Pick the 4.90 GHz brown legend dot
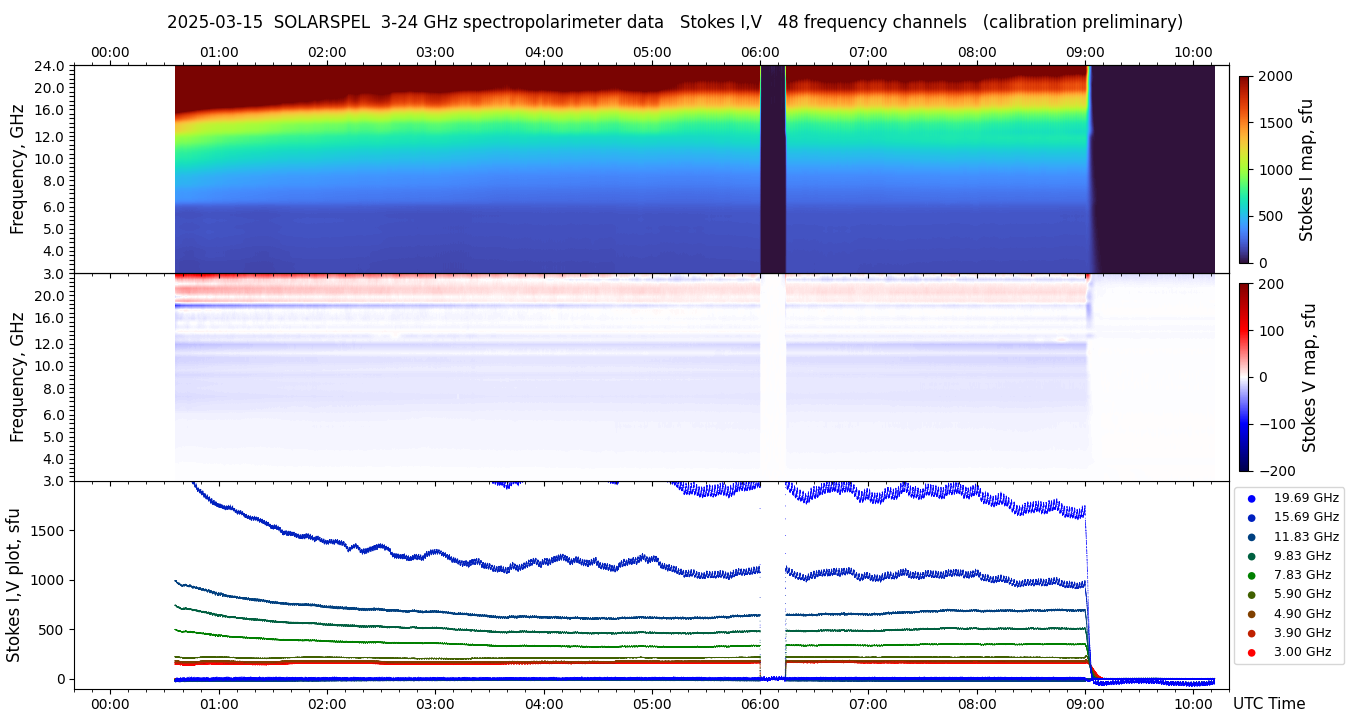The width and height of the screenshot is (1350, 725). (x=1251, y=614)
